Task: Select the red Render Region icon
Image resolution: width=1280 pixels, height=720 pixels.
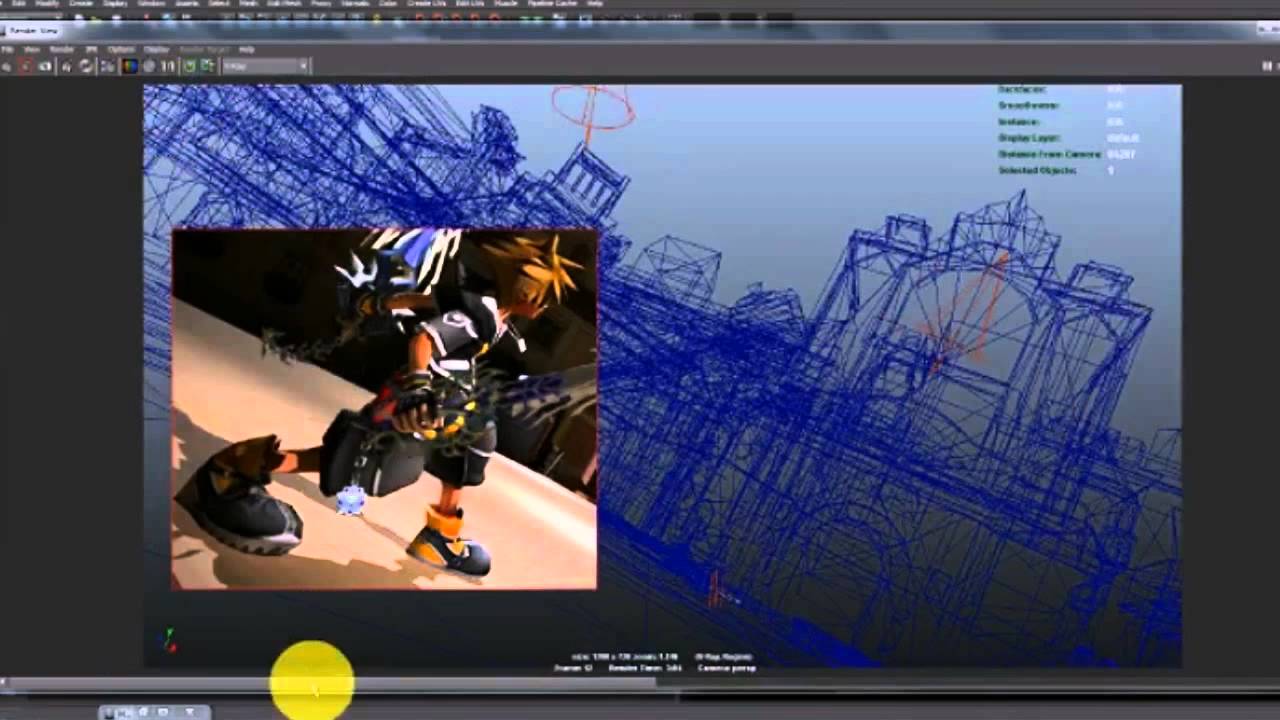Action: click(x=26, y=66)
